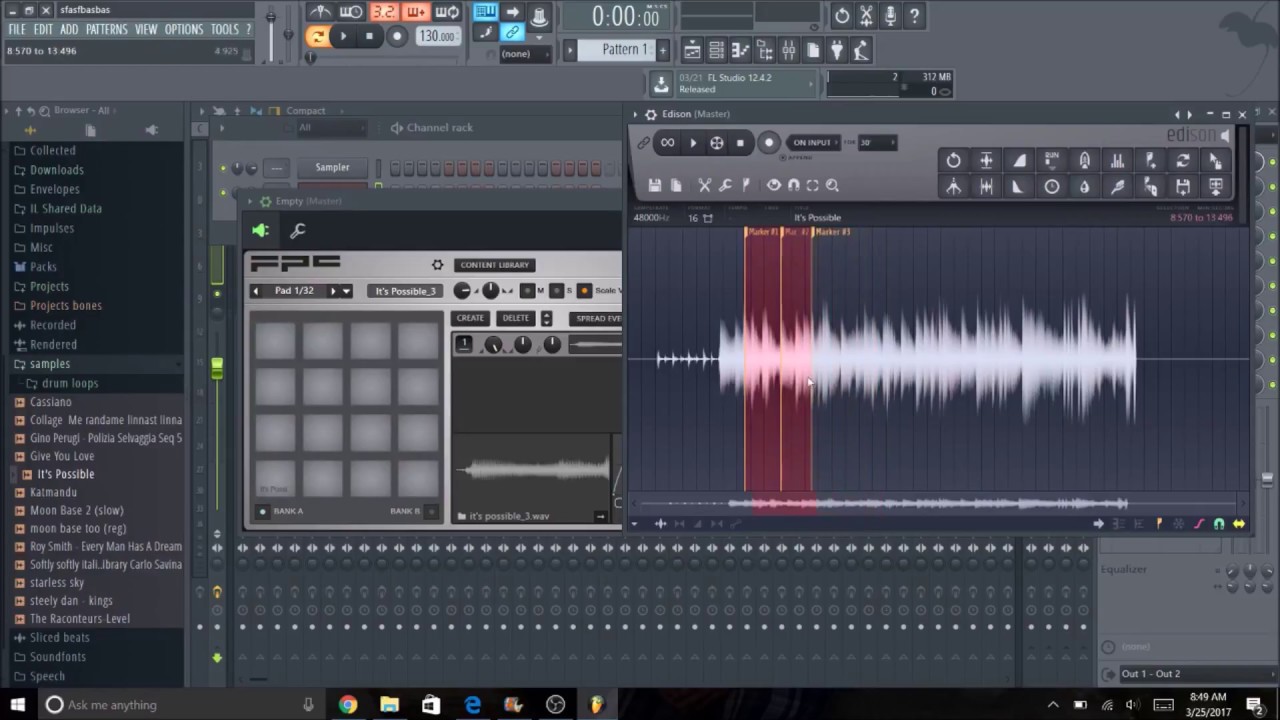
Task: Click Edison's fade-in ramp tool
Action: coord(1019,160)
